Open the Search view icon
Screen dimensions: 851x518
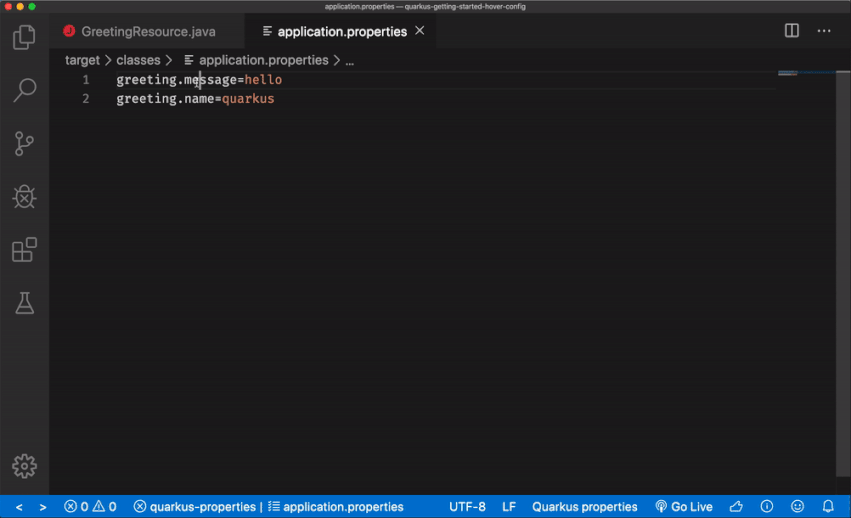tap(24, 91)
